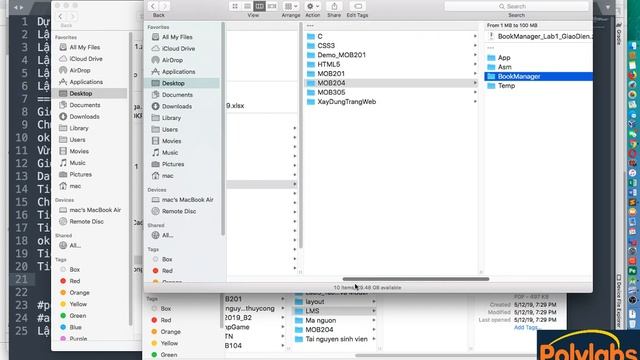
Task: Select Desktop in front Finder sidebar
Action: click(x=173, y=83)
